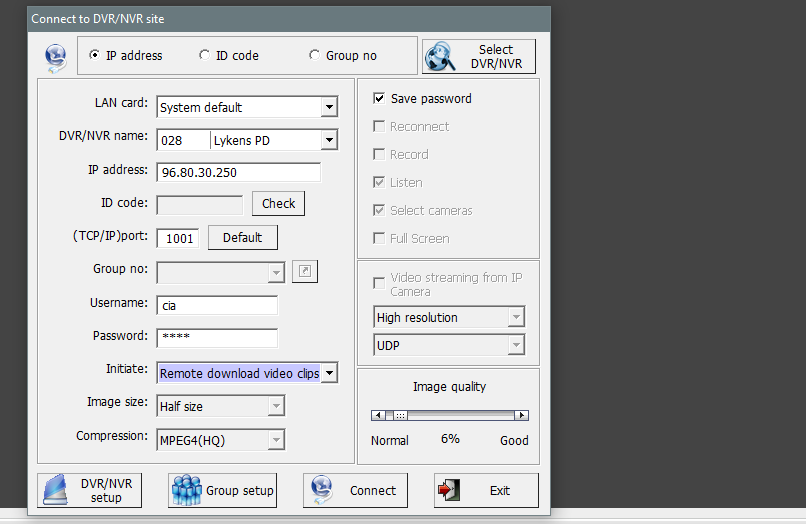This screenshot has height=524, width=806.
Task: Click the globe connection icon at top left
Action: 56,58
